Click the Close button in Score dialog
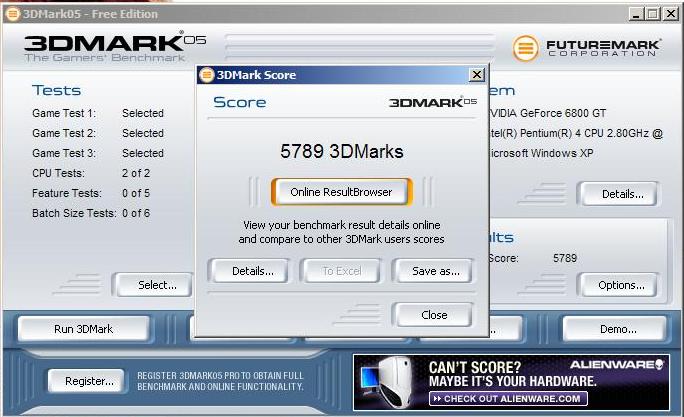This screenshot has width=684, height=417. 434,315
